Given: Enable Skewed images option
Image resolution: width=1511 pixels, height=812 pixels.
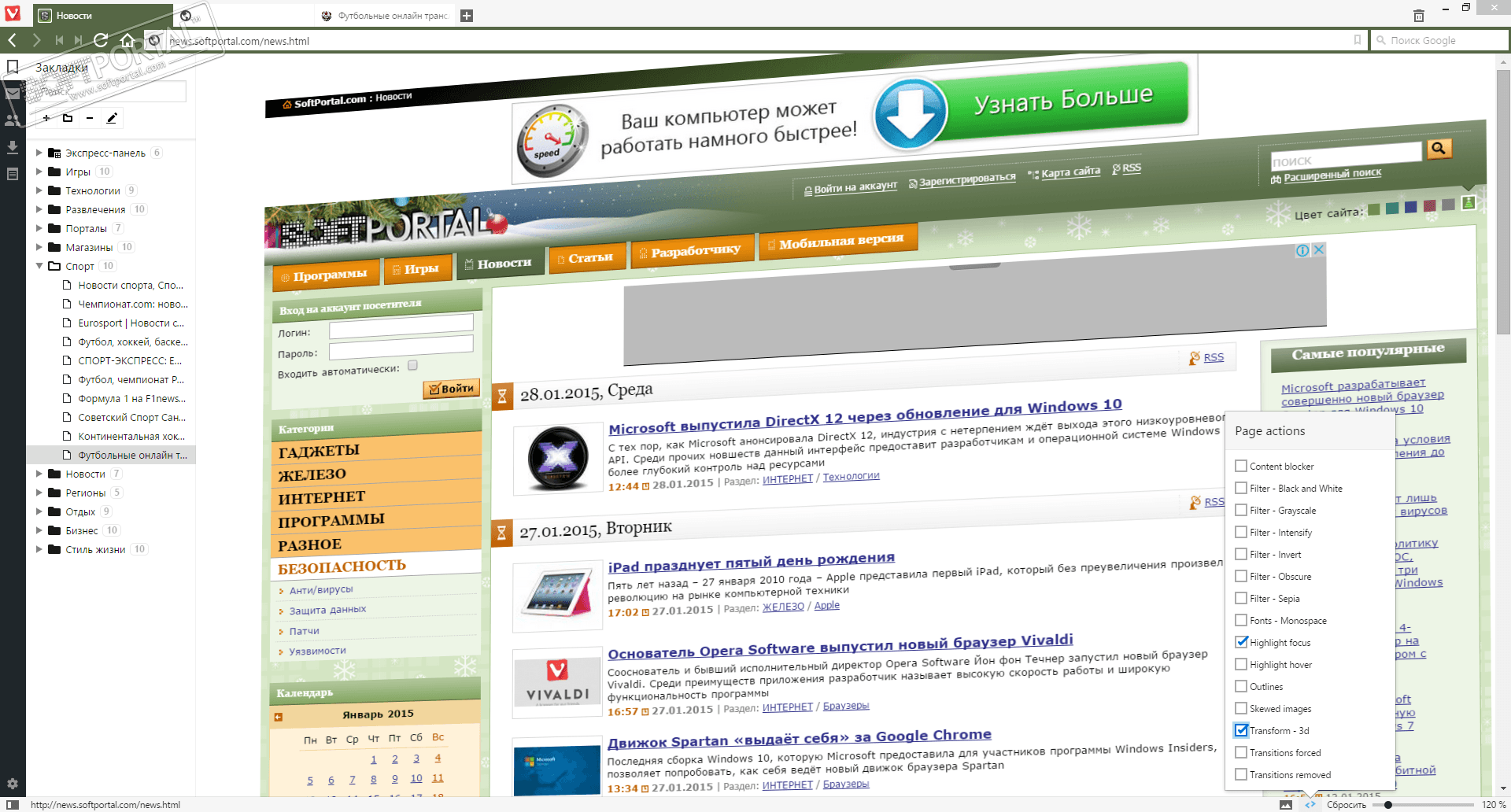Looking at the screenshot, I should click(x=1241, y=708).
